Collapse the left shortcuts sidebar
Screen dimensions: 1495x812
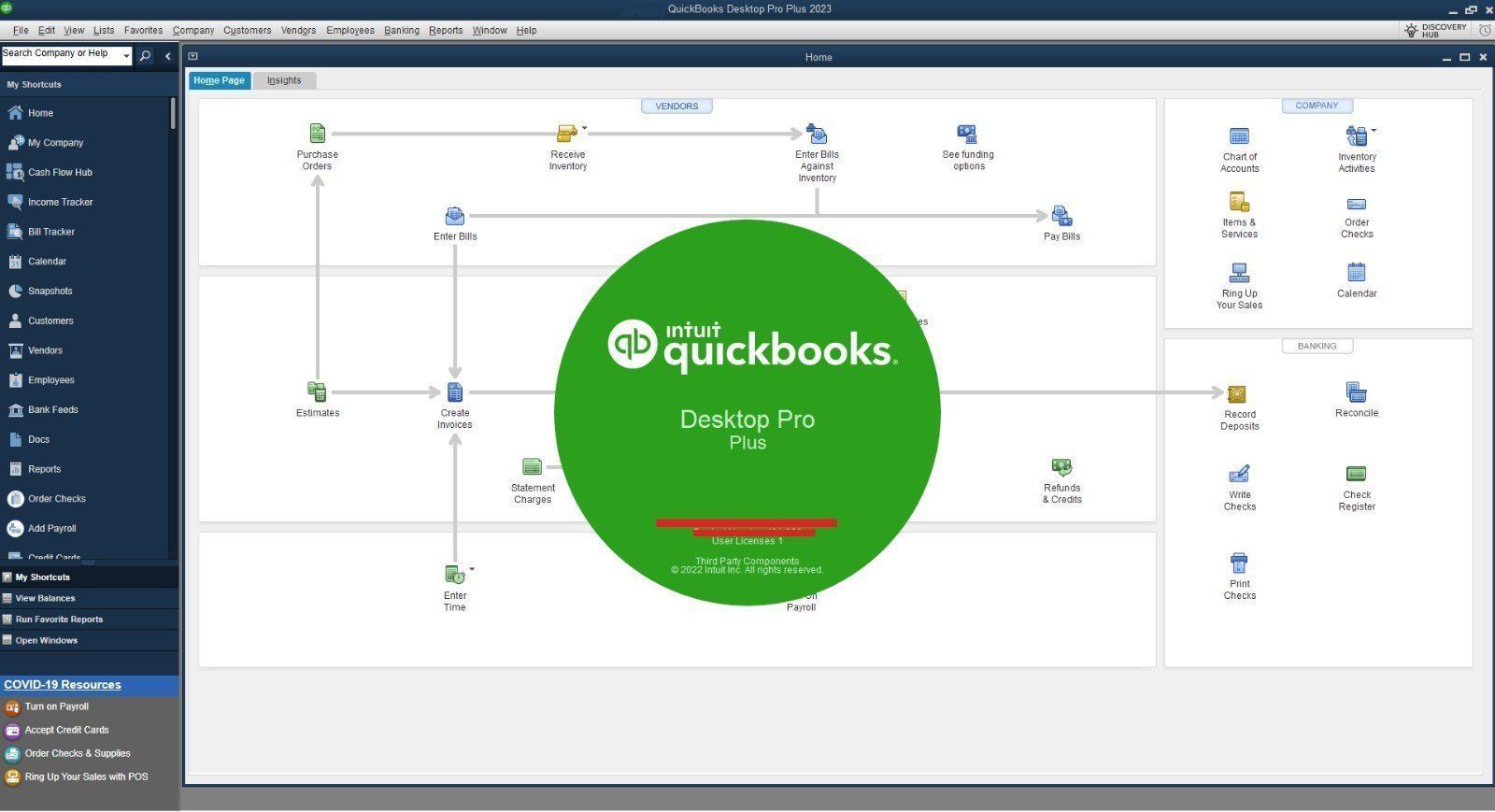tap(168, 56)
